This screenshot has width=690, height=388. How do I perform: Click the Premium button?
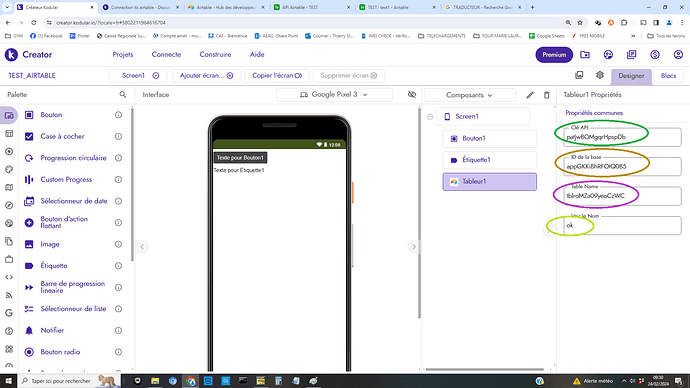(x=554, y=55)
